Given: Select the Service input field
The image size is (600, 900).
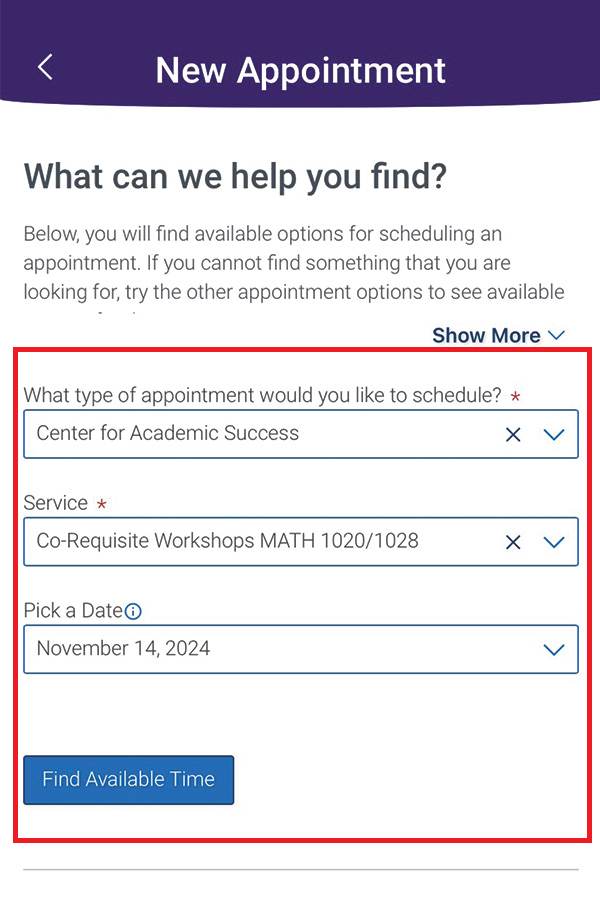Looking at the screenshot, I should point(250,542).
